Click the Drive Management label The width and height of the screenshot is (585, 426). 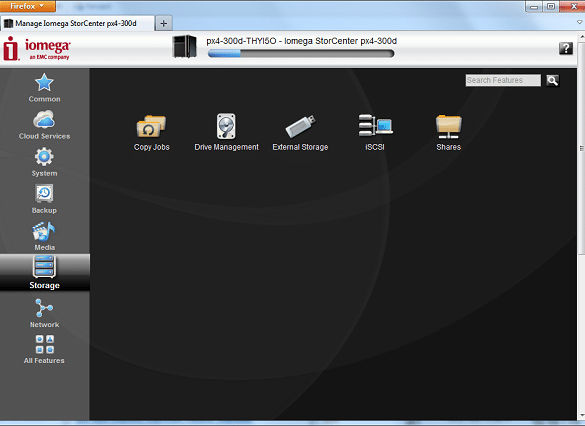click(x=226, y=147)
